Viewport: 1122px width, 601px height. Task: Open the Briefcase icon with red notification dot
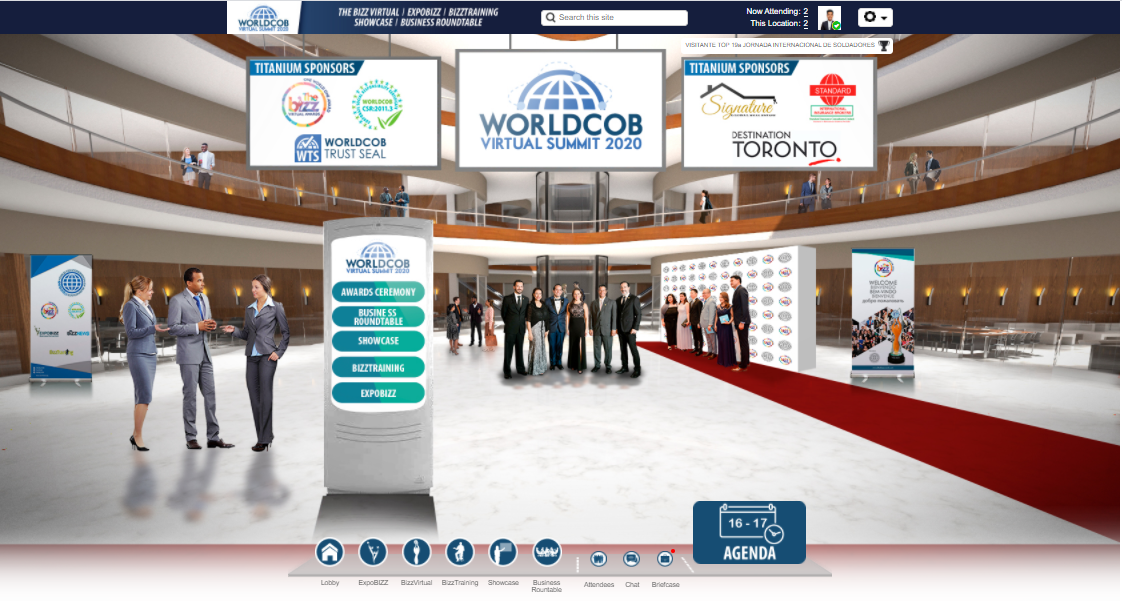tap(665, 559)
